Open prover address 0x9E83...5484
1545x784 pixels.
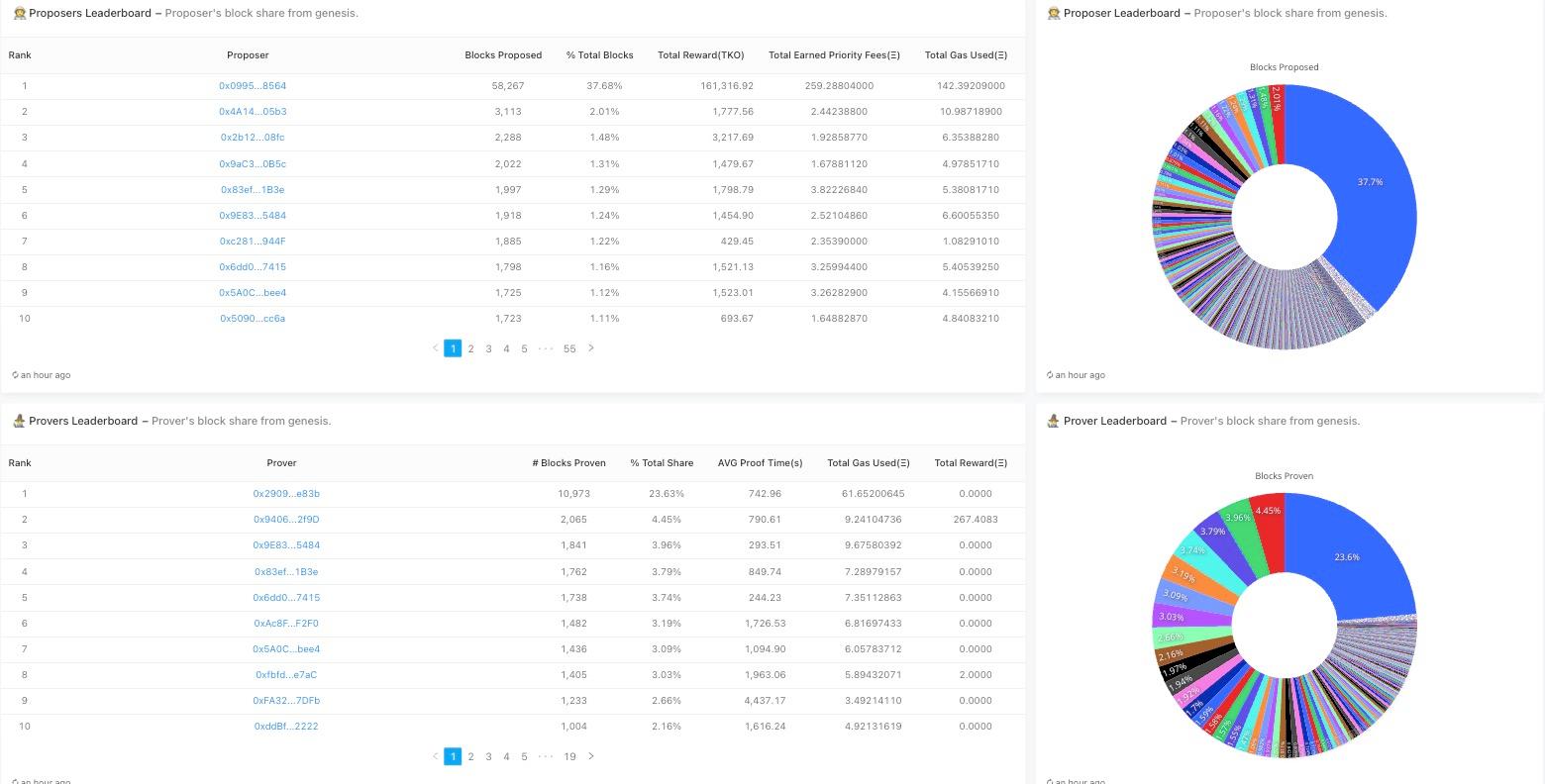click(x=286, y=545)
